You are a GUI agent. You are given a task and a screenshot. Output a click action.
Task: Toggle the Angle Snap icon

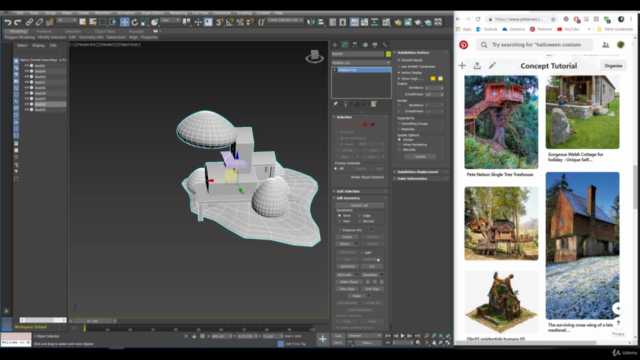pyautogui.click(x=230, y=22)
